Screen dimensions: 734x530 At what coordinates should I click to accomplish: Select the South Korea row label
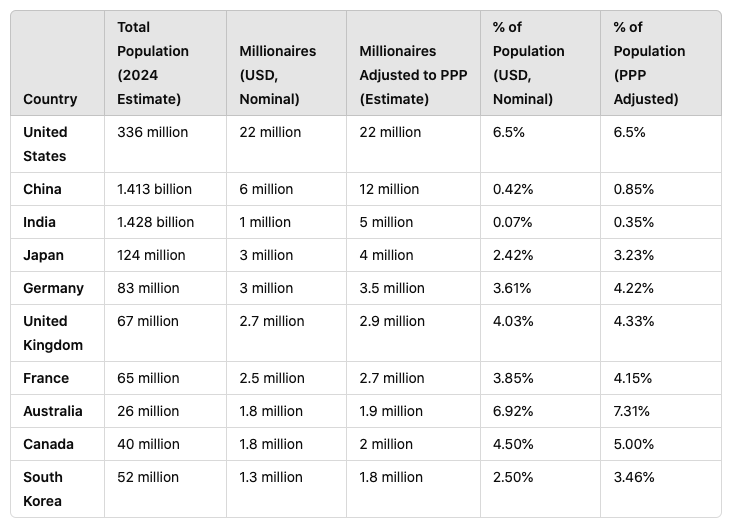43,489
